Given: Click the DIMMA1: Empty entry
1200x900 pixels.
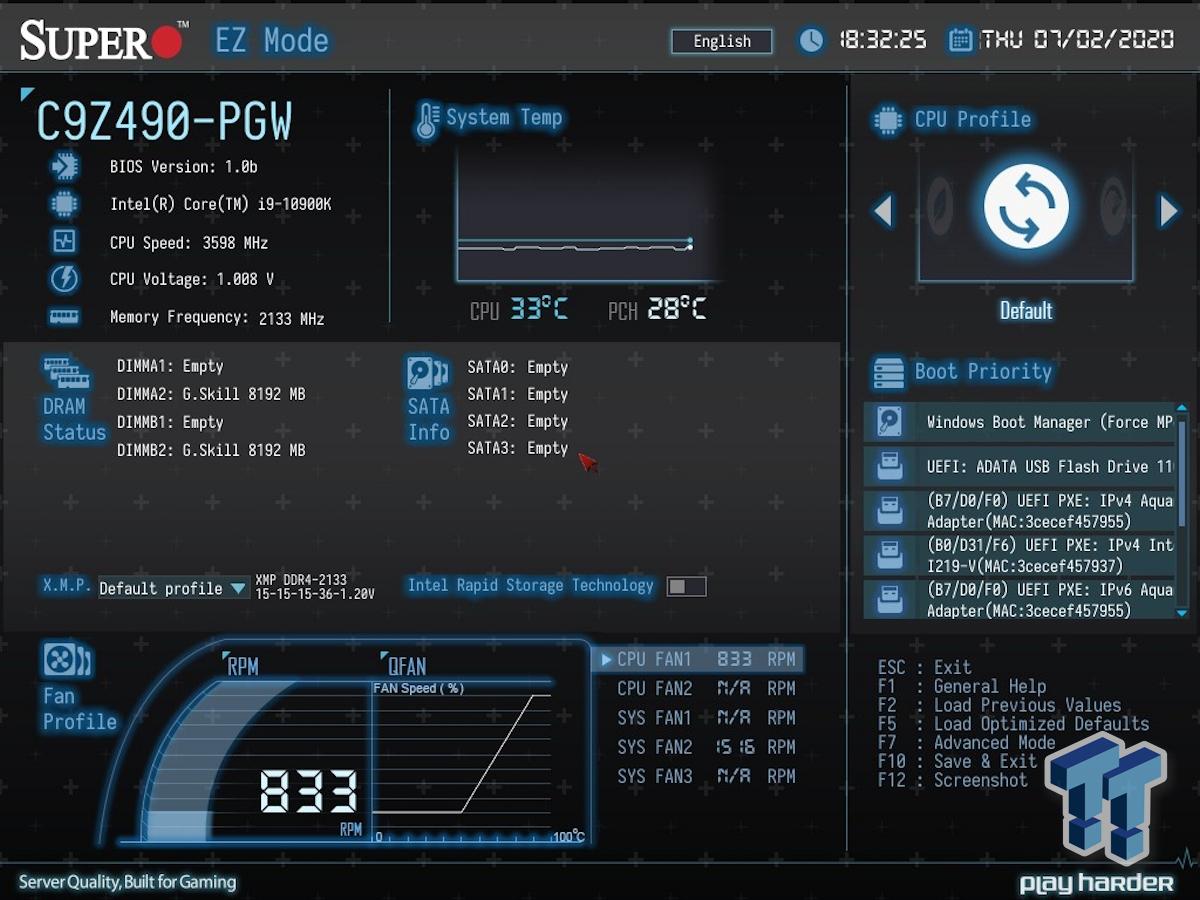Looking at the screenshot, I should click(170, 366).
